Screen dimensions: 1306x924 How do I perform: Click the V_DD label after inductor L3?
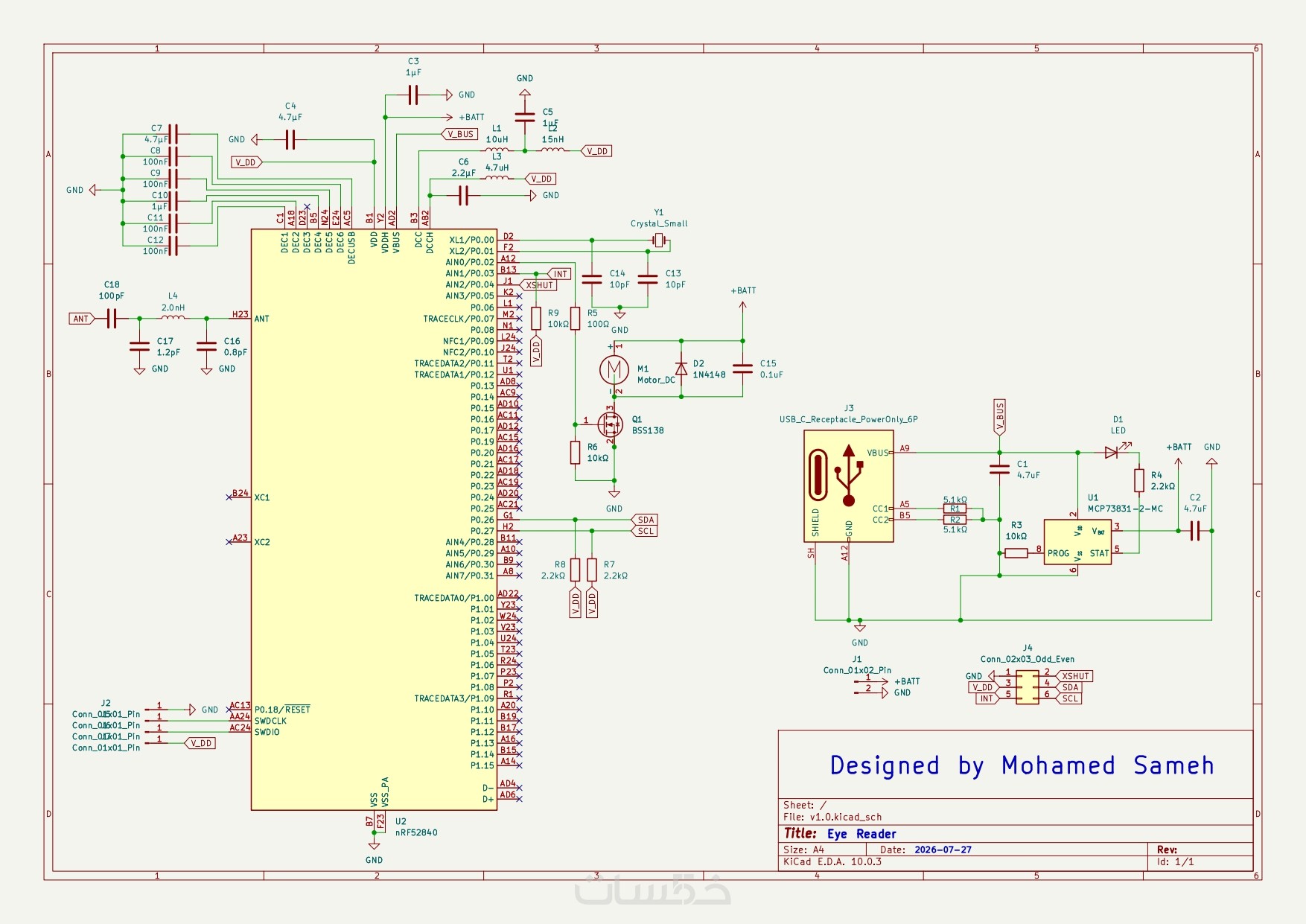541,179
